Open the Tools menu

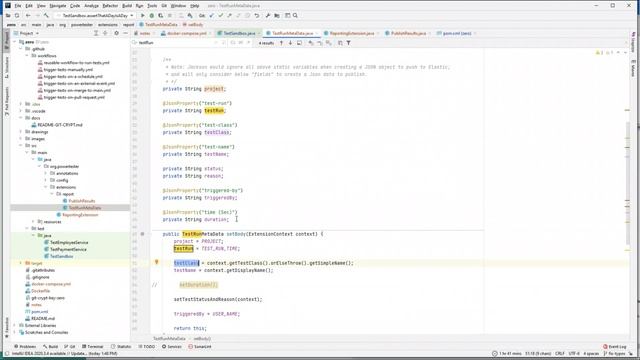[152, 6]
